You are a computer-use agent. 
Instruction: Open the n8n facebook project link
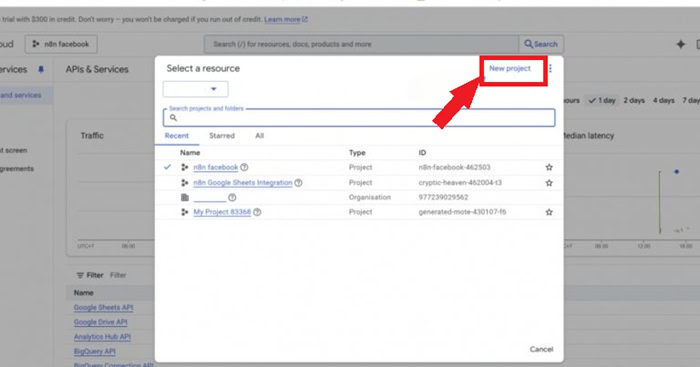click(216, 167)
